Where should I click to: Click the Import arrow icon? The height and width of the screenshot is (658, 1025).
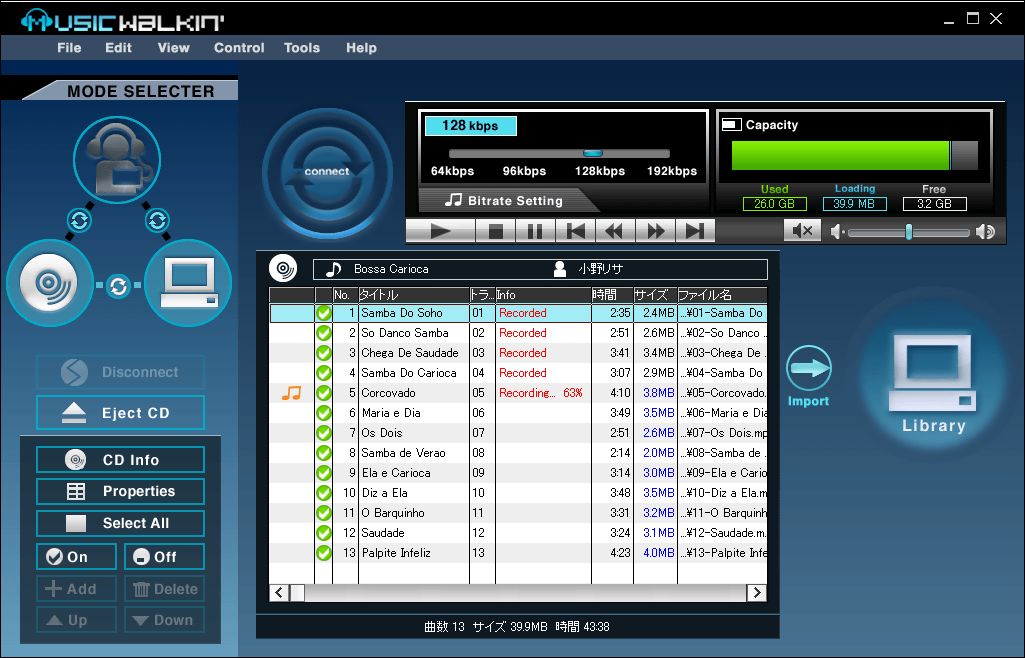click(809, 369)
